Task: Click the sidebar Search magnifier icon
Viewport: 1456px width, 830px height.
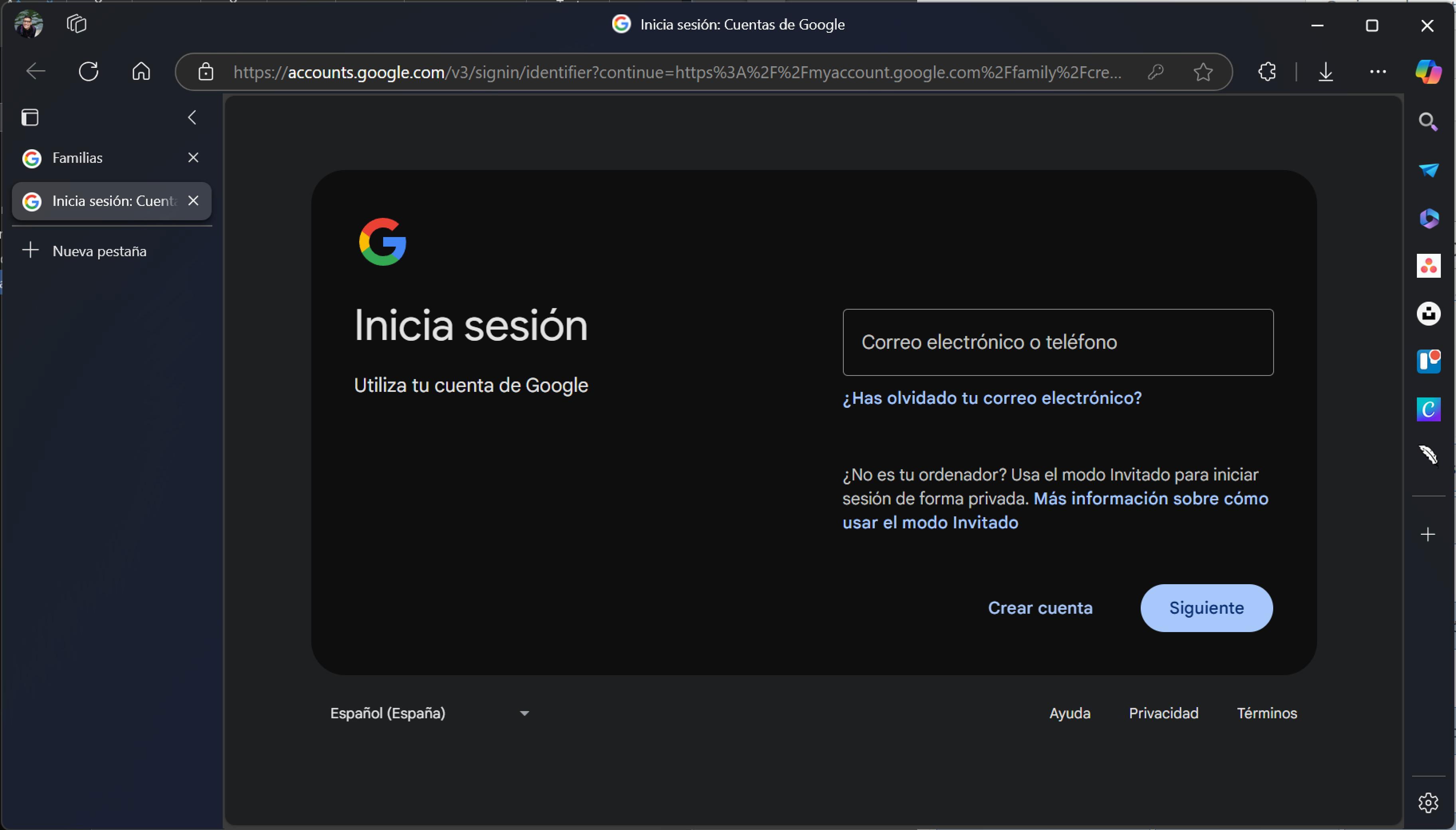Action: (1428, 121)
